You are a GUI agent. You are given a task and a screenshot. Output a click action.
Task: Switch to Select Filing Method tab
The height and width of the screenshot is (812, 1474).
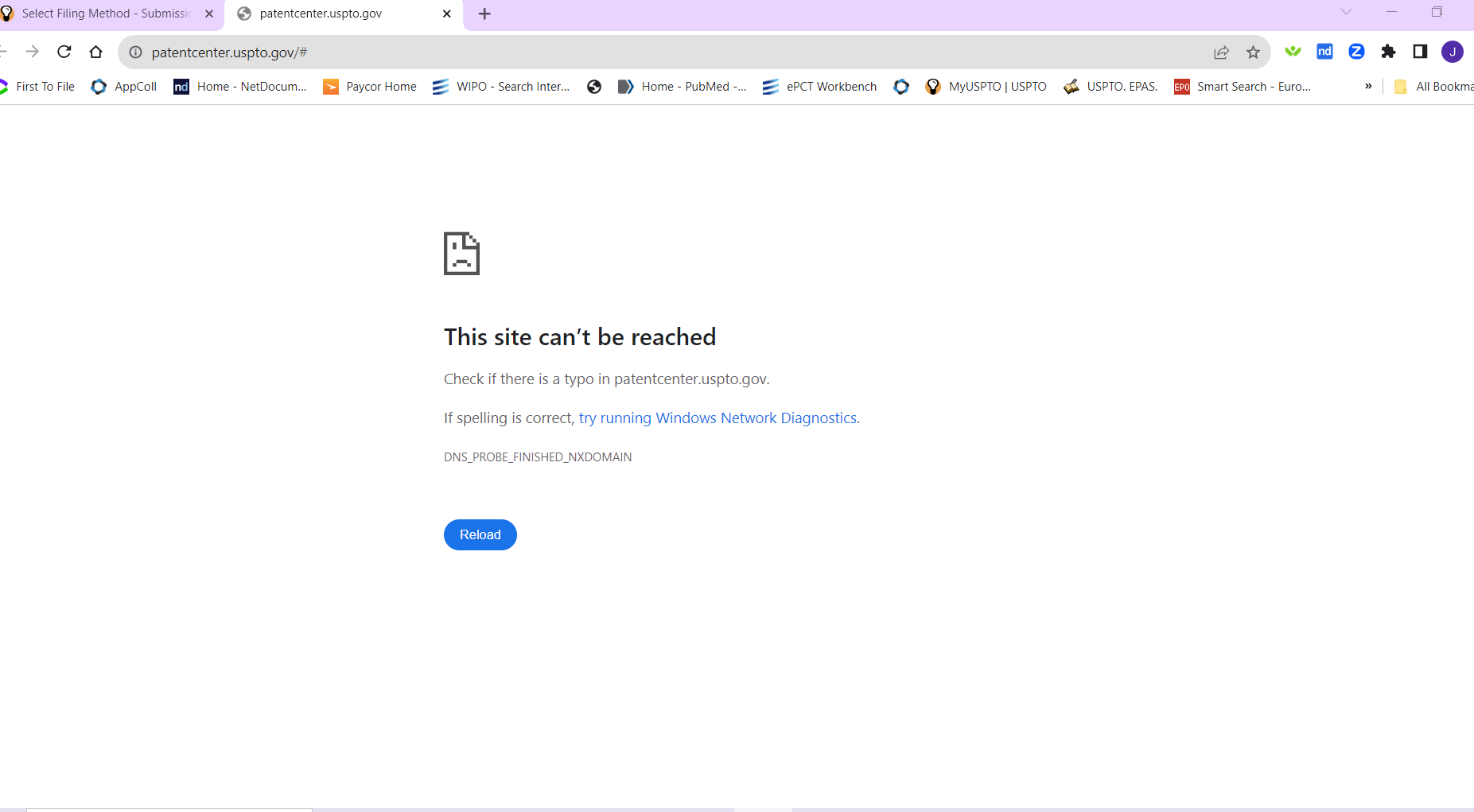[x=106, y=14]
